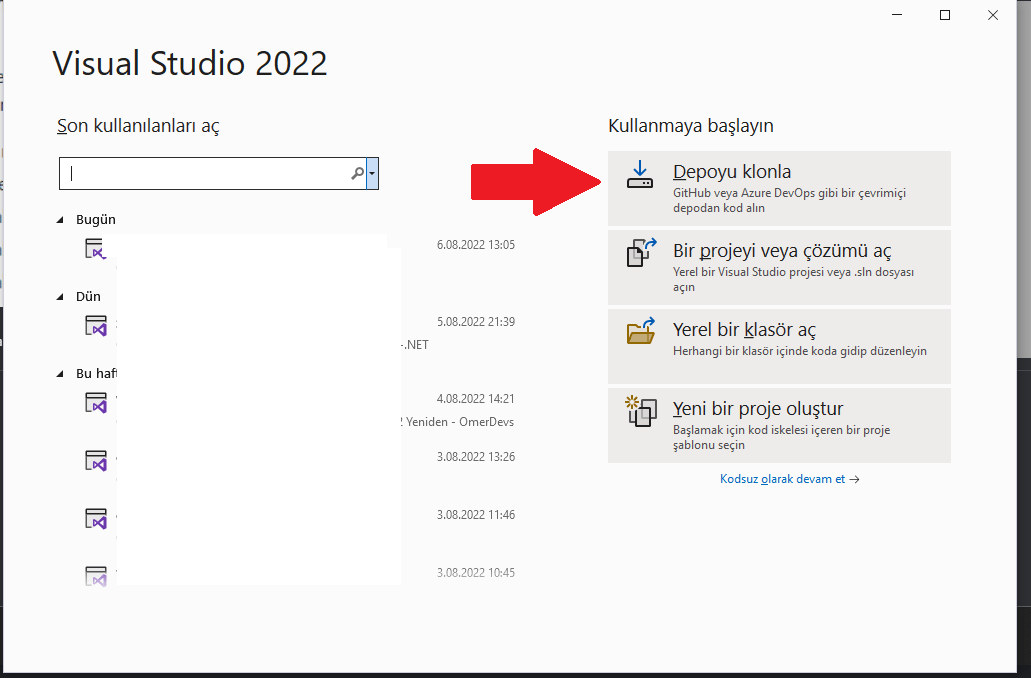This screenshot has width=1031, height=678.
Task: Close the Visual Studio start window
Action: 993,15
